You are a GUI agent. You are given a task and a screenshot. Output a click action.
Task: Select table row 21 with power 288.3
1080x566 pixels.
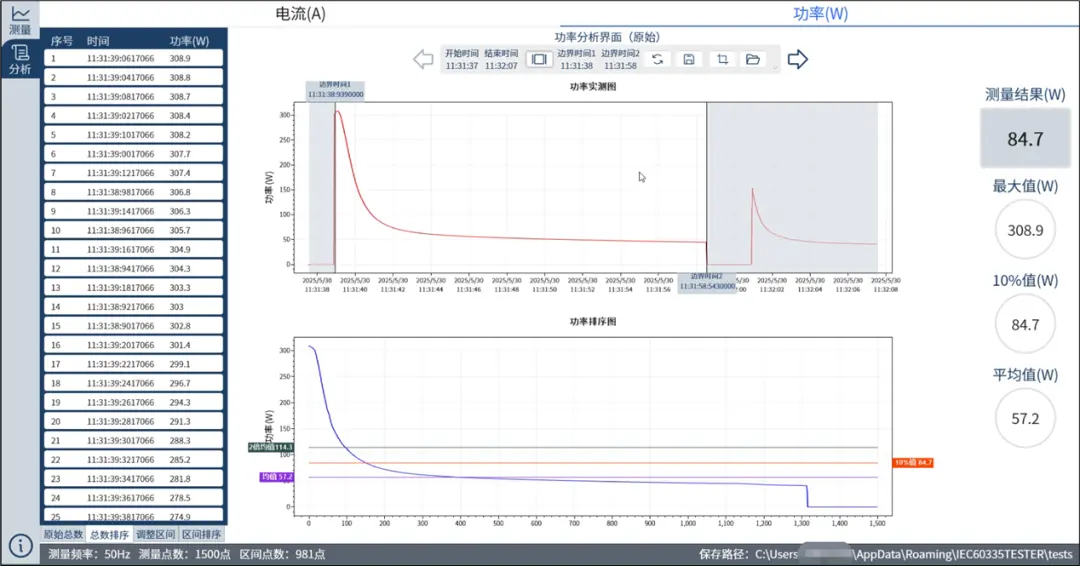click(x=134, y=441)
